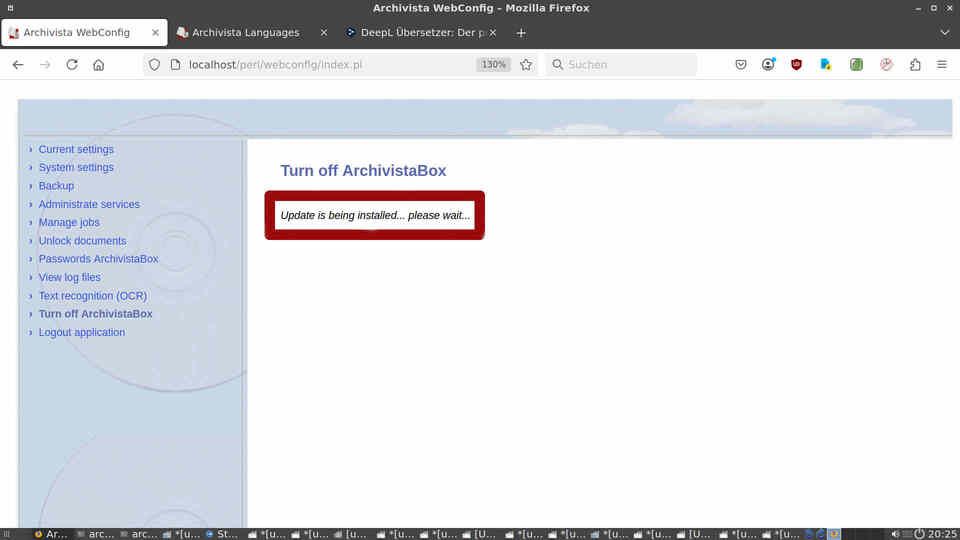Open the Firefox account icon

pos(768,64)
